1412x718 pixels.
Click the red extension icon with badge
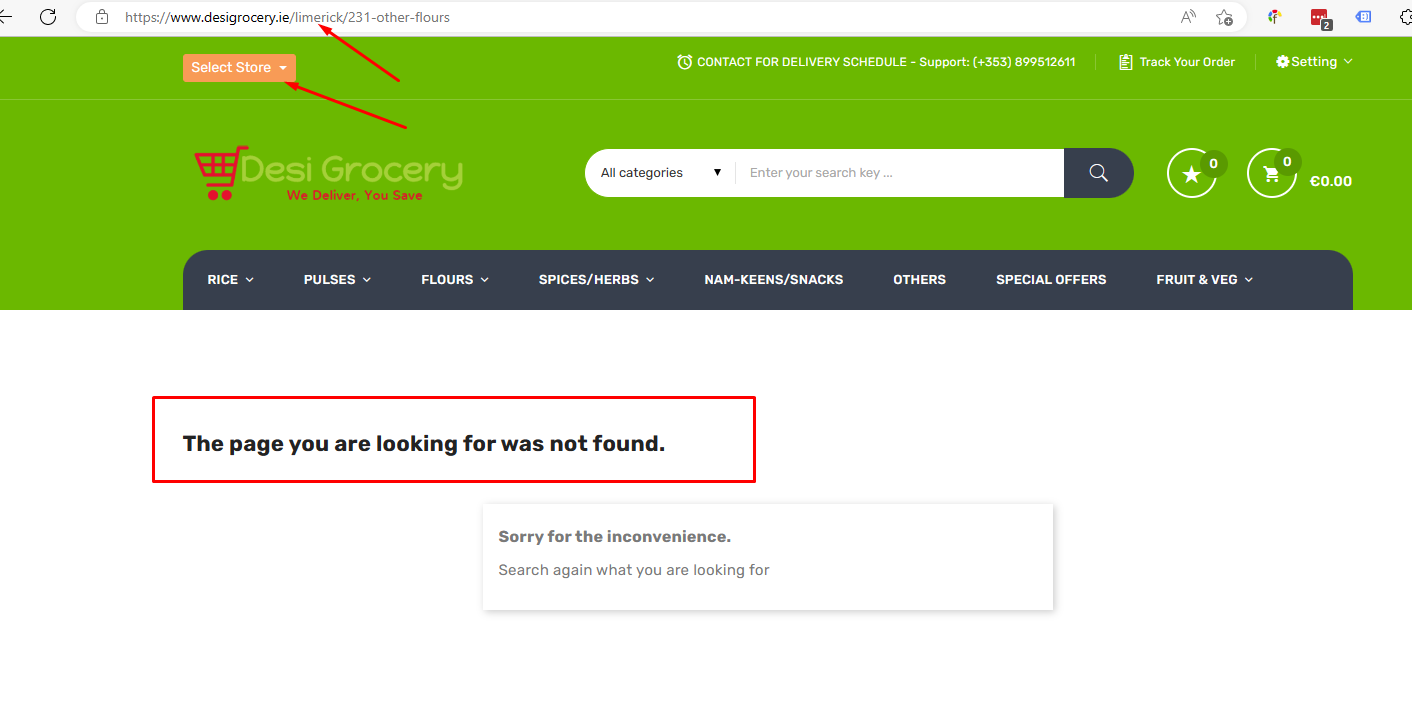click(1321, 18)
